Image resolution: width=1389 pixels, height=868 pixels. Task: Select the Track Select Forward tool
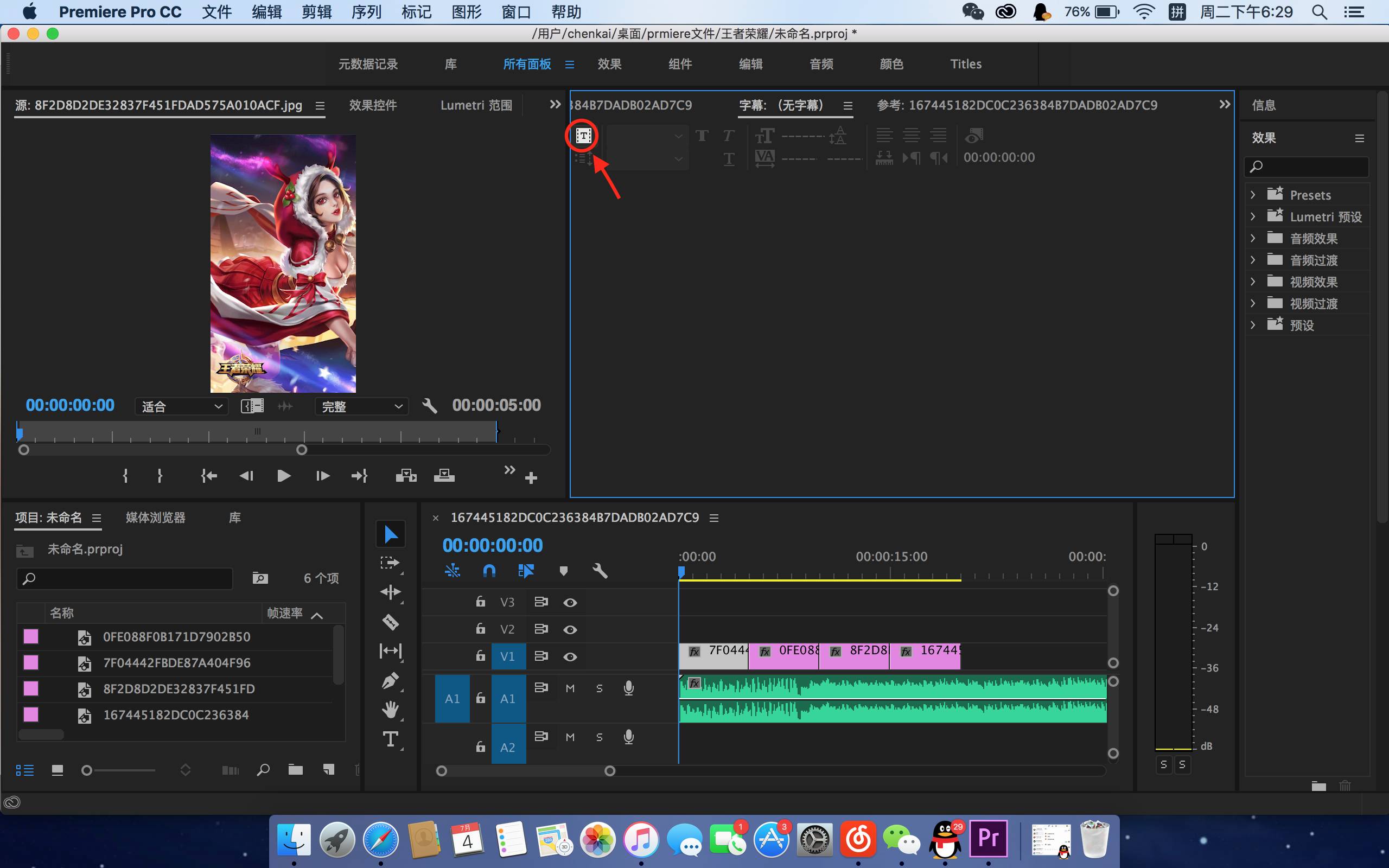pos(390,563)
